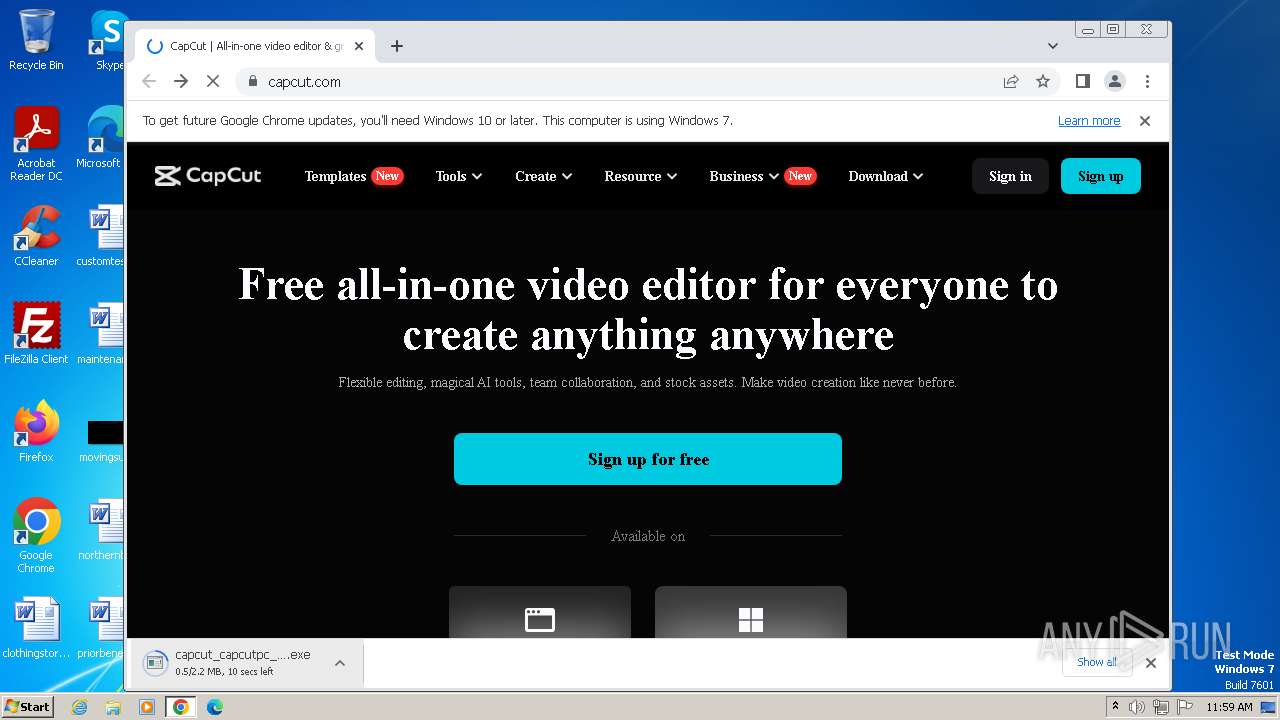
Task: Open the Chrome profile avatar
Action: (x=1115, y=82)
